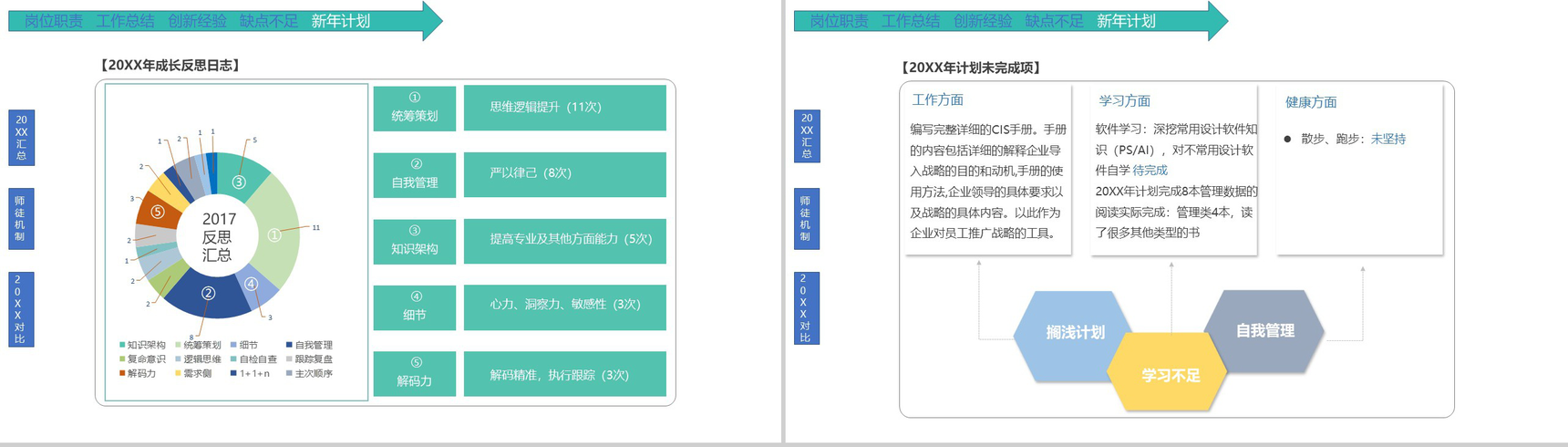Click the 2017 反思汇总 donut center
Viewport: 1568px width, 447px height.
(218, 236)
